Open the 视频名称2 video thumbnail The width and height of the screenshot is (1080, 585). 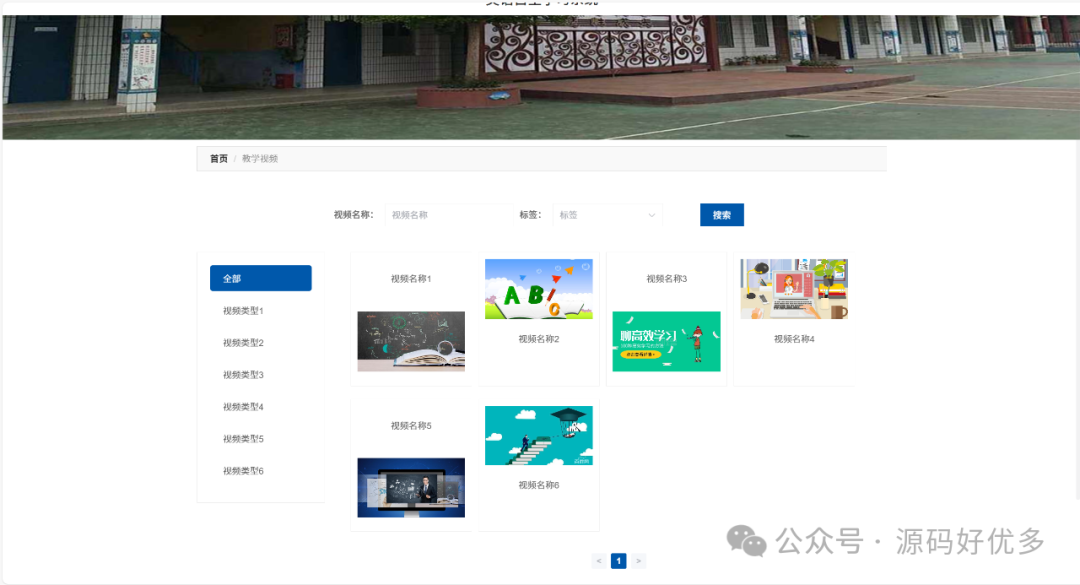coord(538,289)
